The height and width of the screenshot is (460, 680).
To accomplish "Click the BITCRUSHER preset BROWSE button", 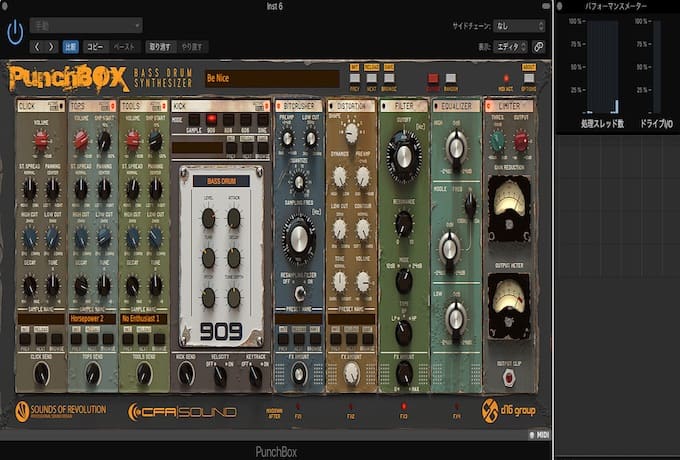I will tap(315, 339).
